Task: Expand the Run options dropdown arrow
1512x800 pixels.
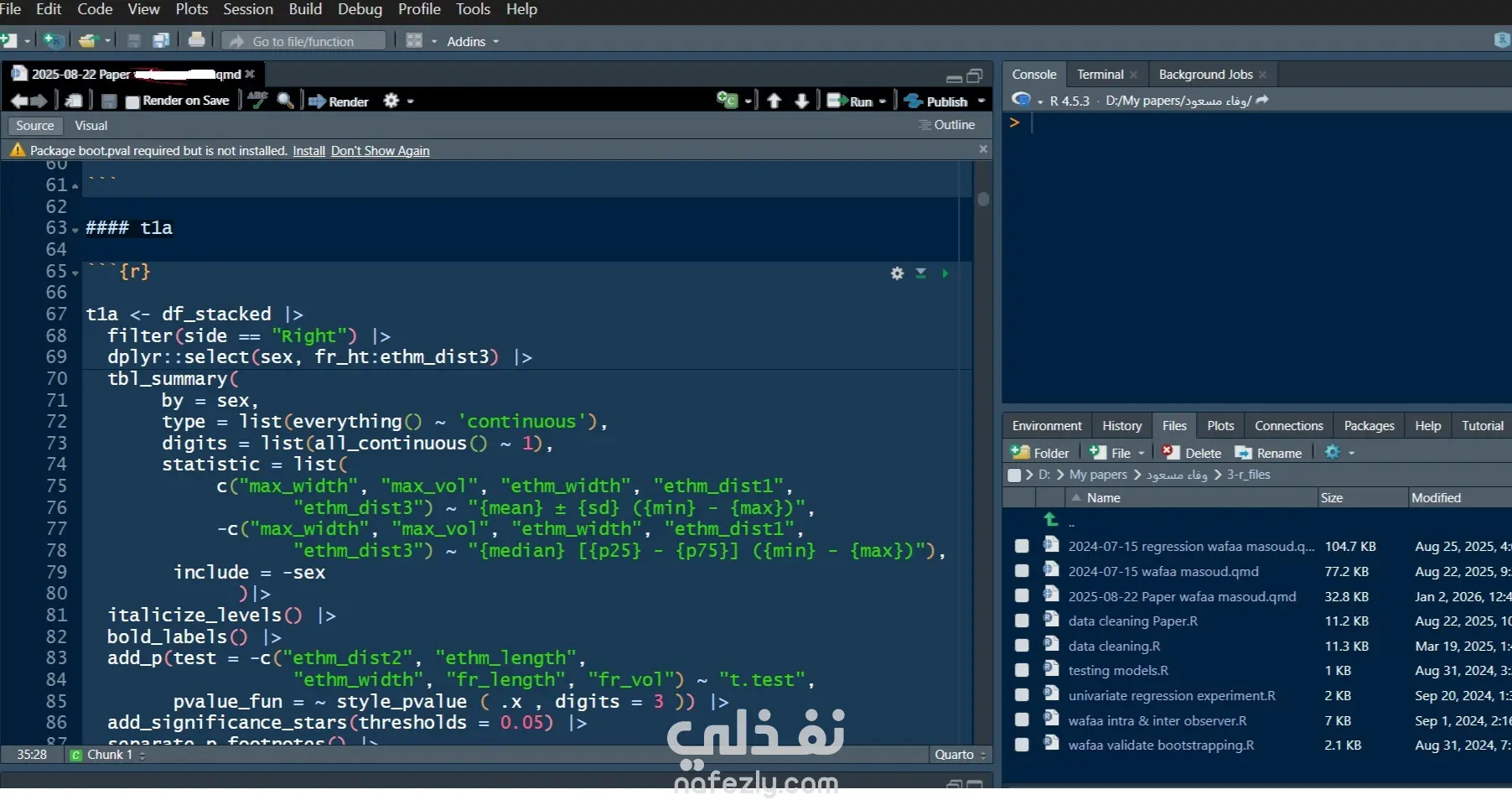Action: click(x=883, y=101)
